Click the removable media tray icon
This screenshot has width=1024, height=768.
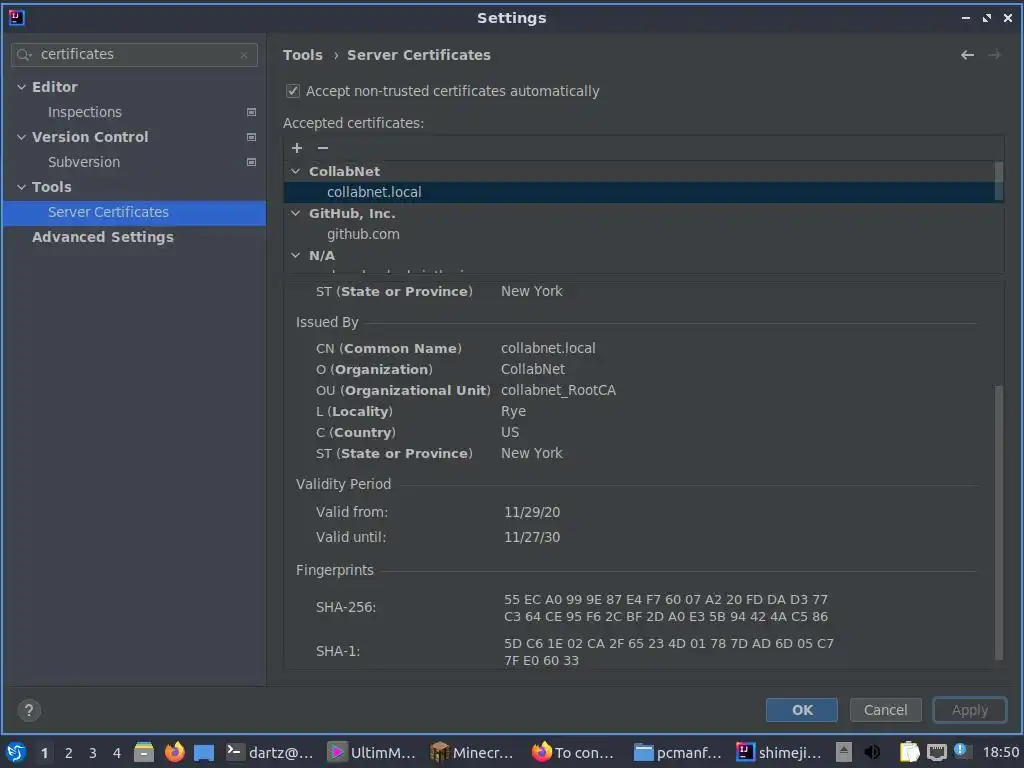click(x=844, y=752)
